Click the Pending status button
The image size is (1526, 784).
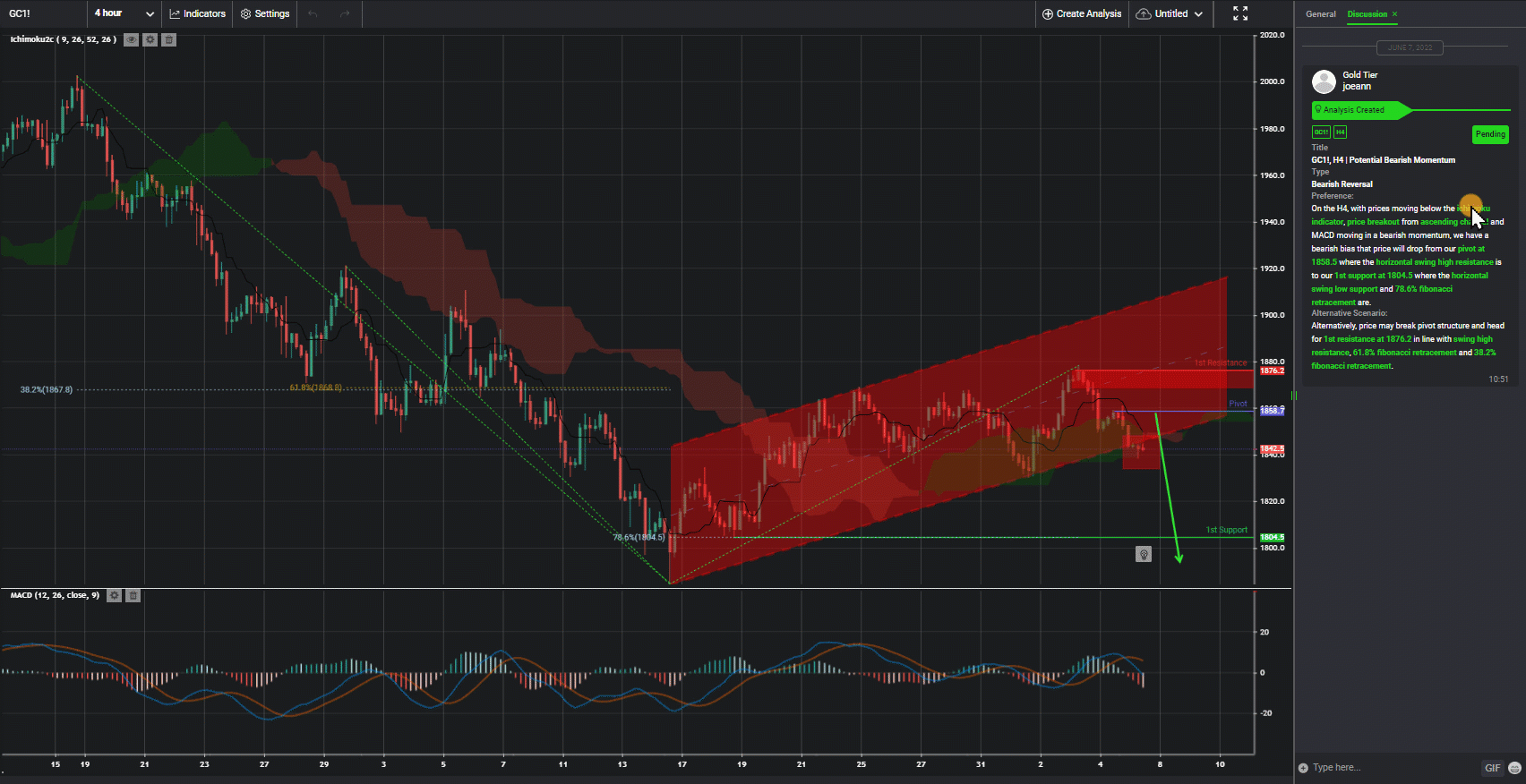click(1490, 134)
